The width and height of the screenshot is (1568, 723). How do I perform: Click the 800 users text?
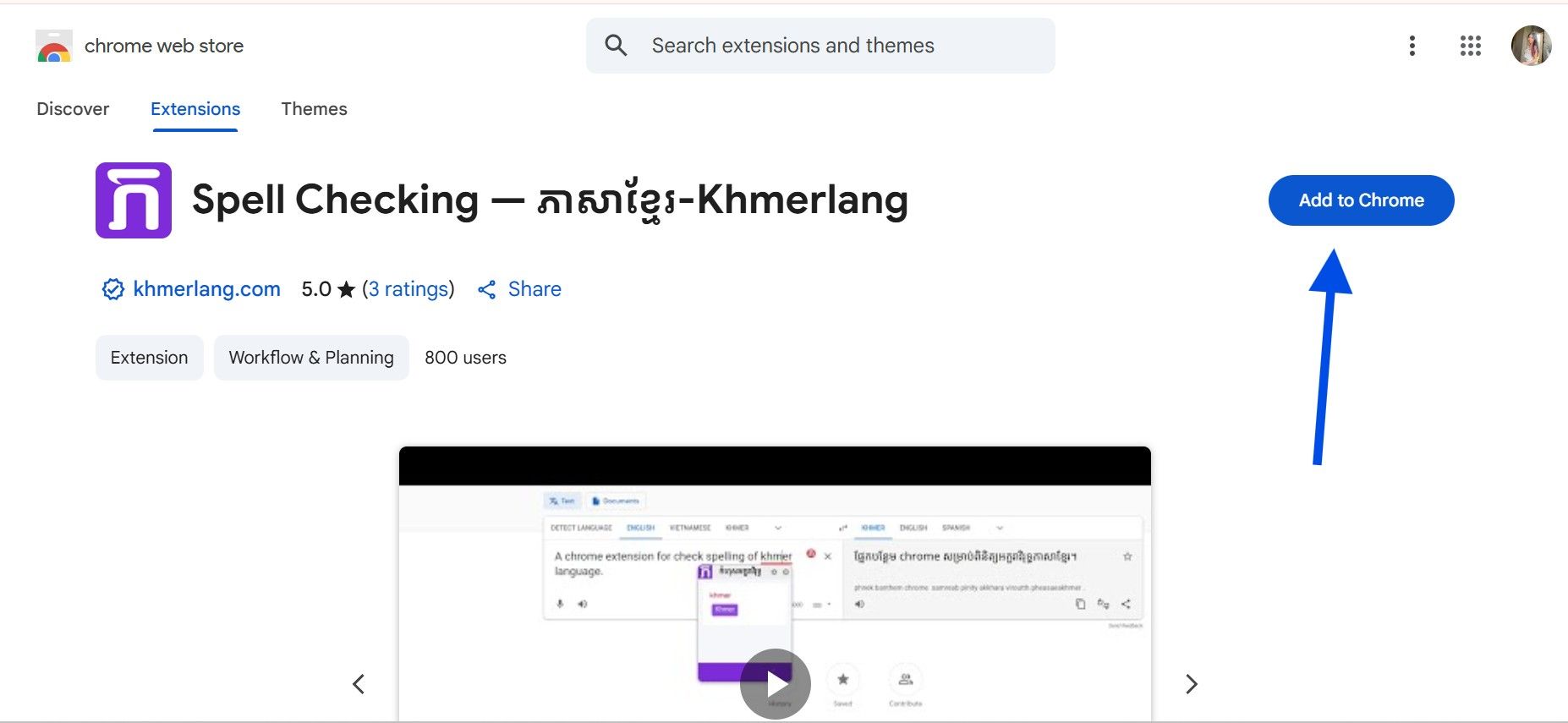point(465,358)
